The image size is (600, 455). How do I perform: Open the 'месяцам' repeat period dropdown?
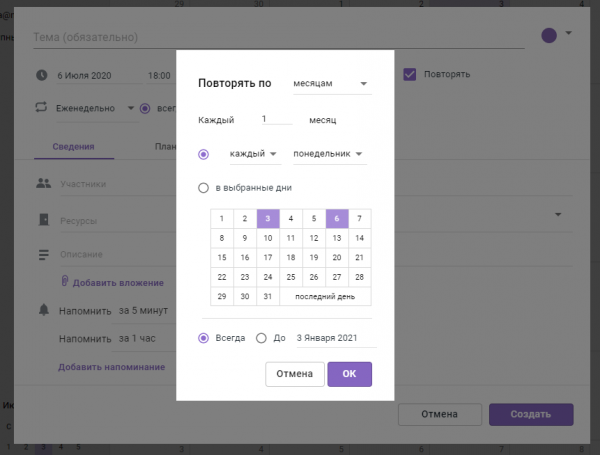click(x=330, y=84)
